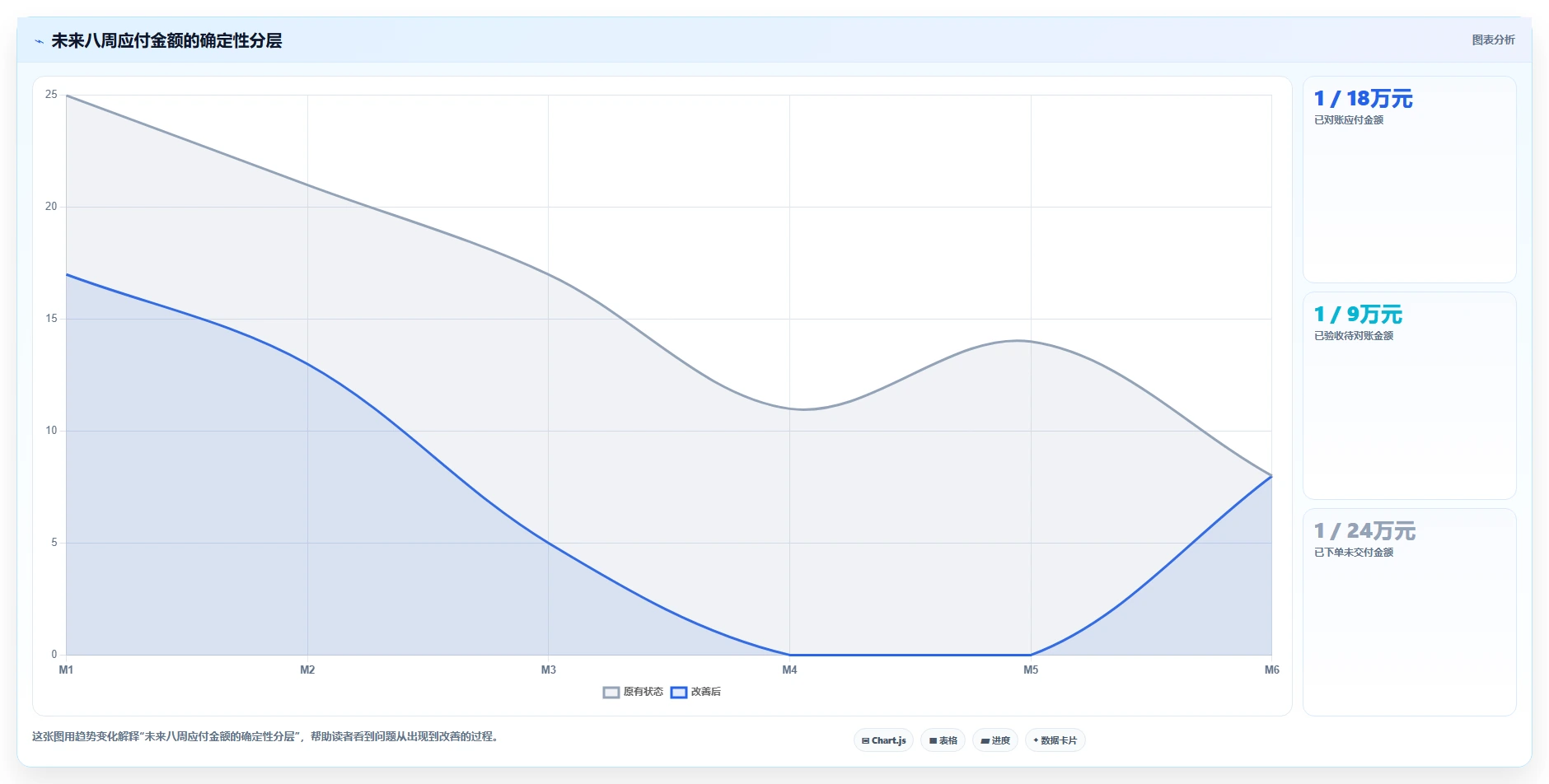Click the M6 point where lines converge

click(1271, 476)
